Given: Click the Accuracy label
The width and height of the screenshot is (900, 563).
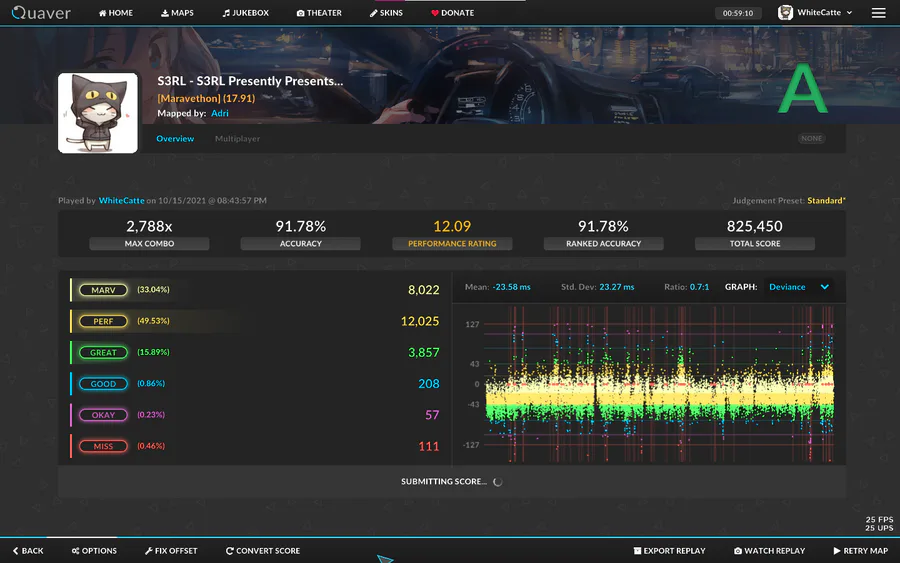Looking at the screenshot, I should (301, 243).
